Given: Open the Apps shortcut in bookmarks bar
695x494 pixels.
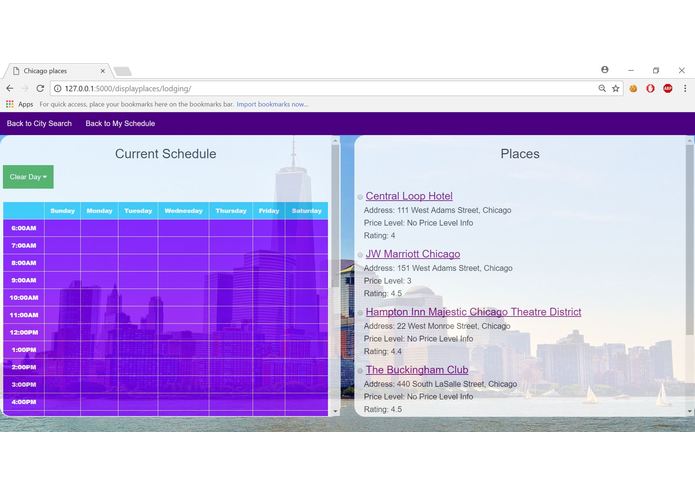Looking at the screenshot, I should click(x=20, y=105).
